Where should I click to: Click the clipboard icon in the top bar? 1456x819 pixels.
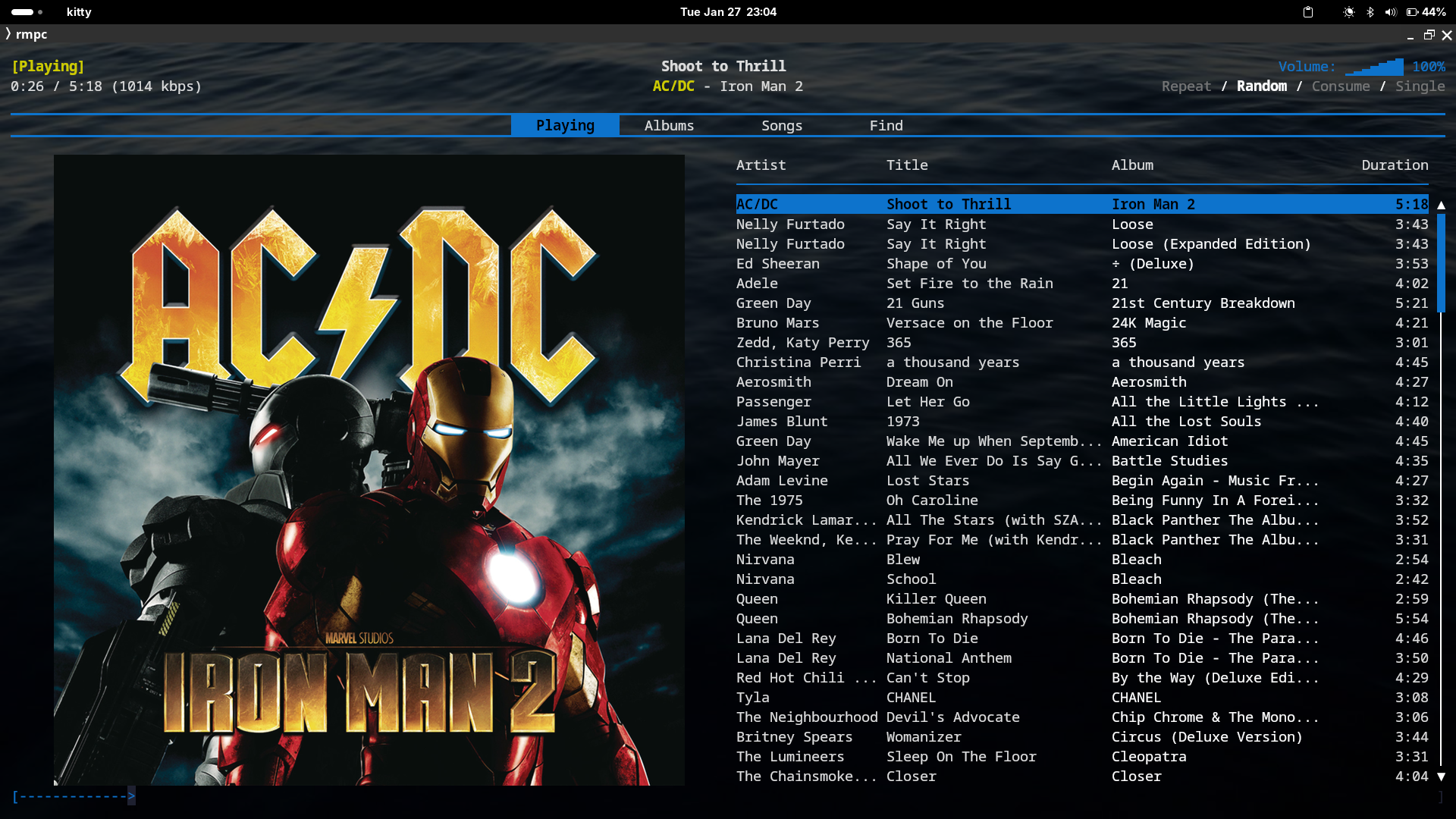[x=1307, y=12]
